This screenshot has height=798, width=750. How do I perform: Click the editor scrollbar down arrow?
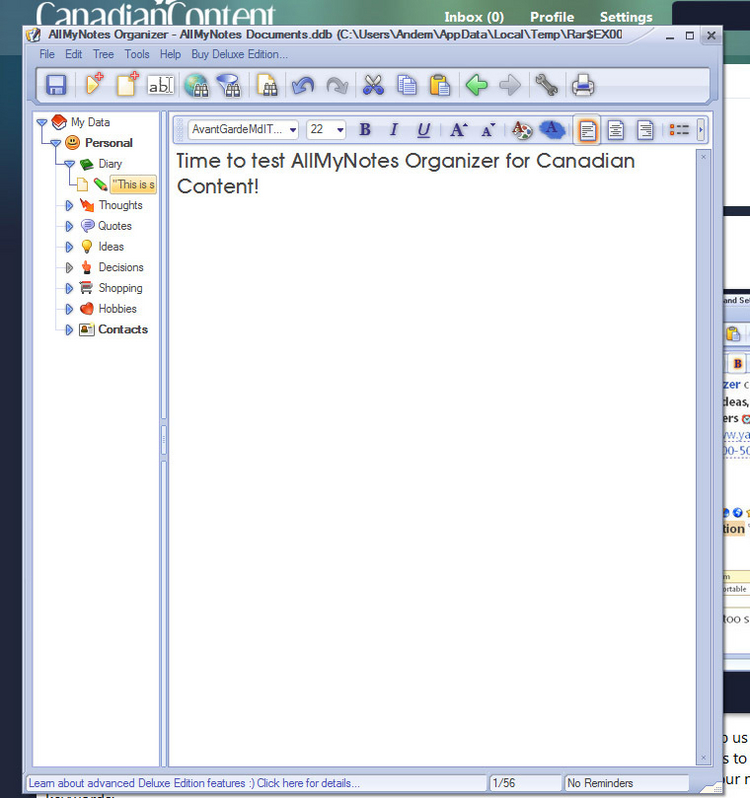pyautogui.click(x=704, y=758)
